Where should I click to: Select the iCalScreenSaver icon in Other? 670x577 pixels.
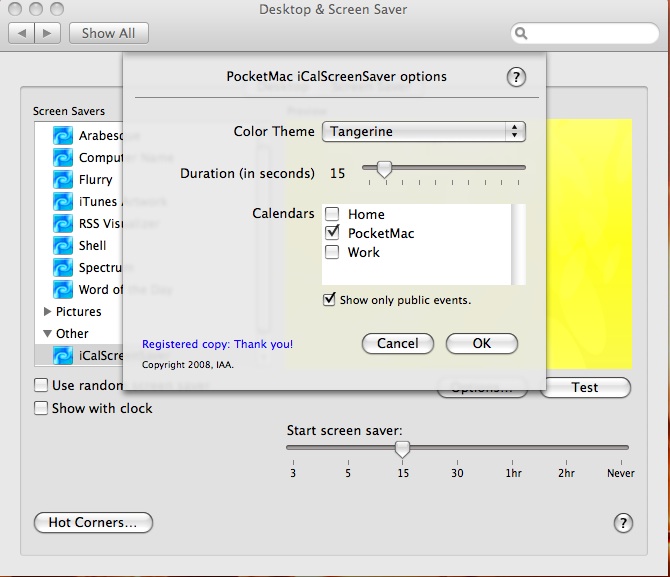point(63,355)
